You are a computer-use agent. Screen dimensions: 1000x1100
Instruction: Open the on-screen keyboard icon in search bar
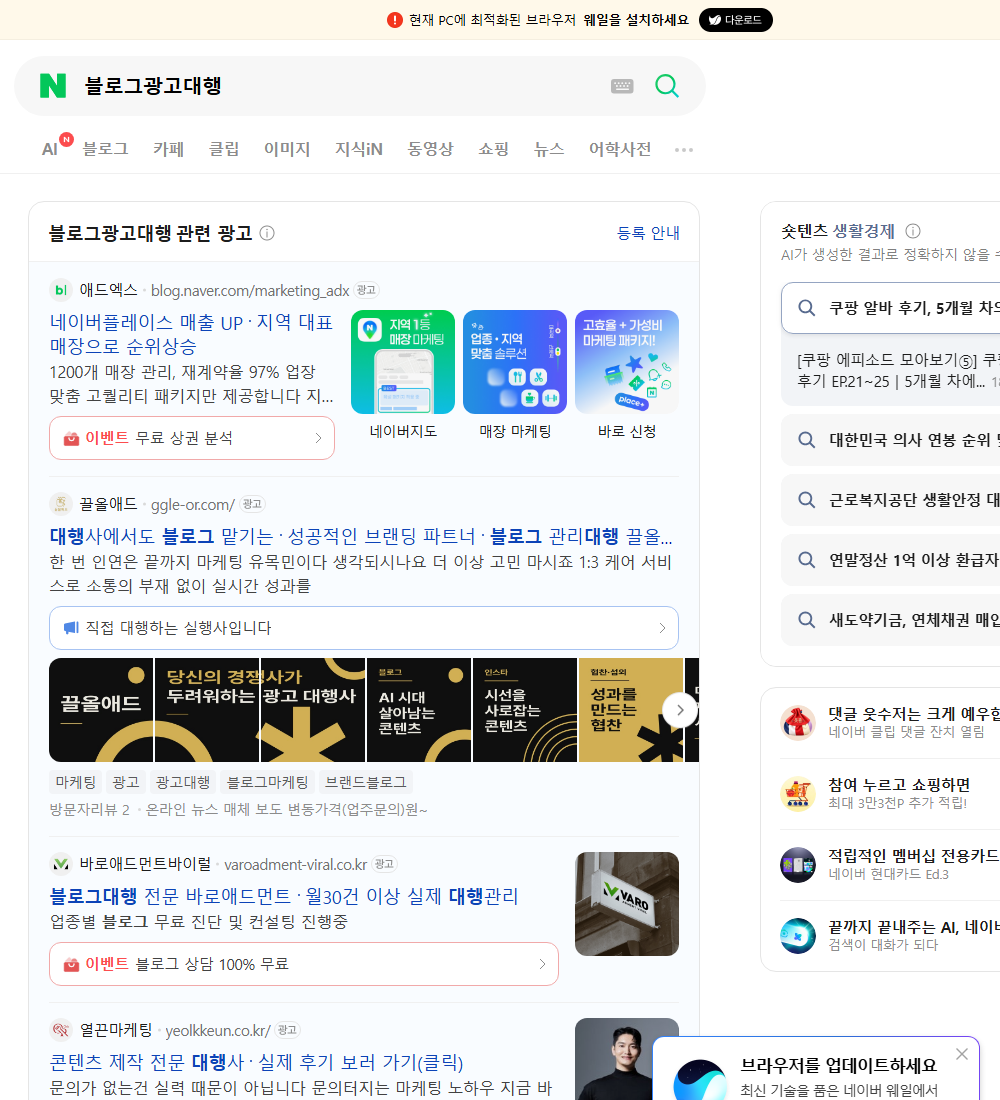click(x=622, y=86)
